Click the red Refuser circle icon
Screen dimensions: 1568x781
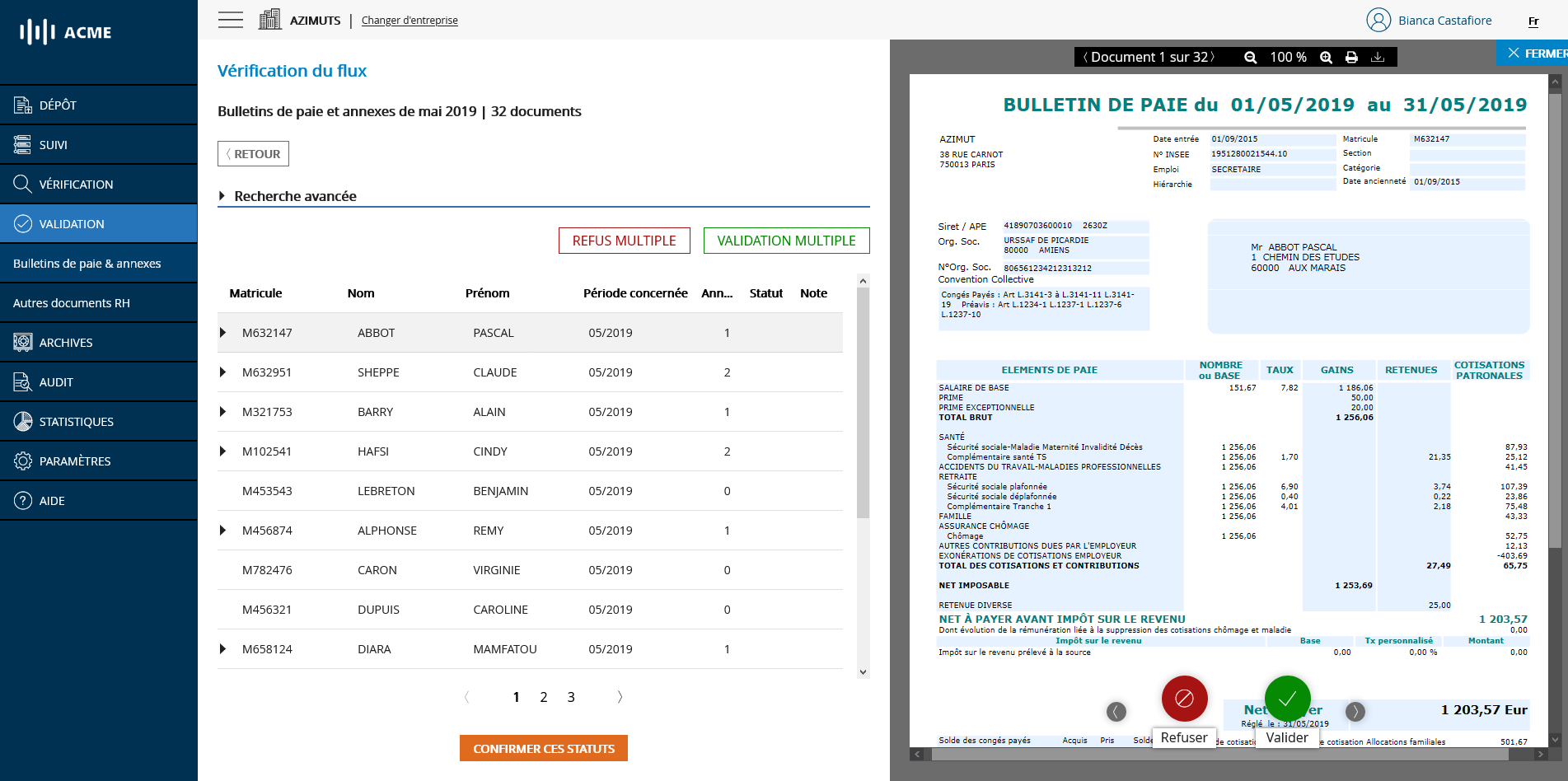pos(1184,699)
